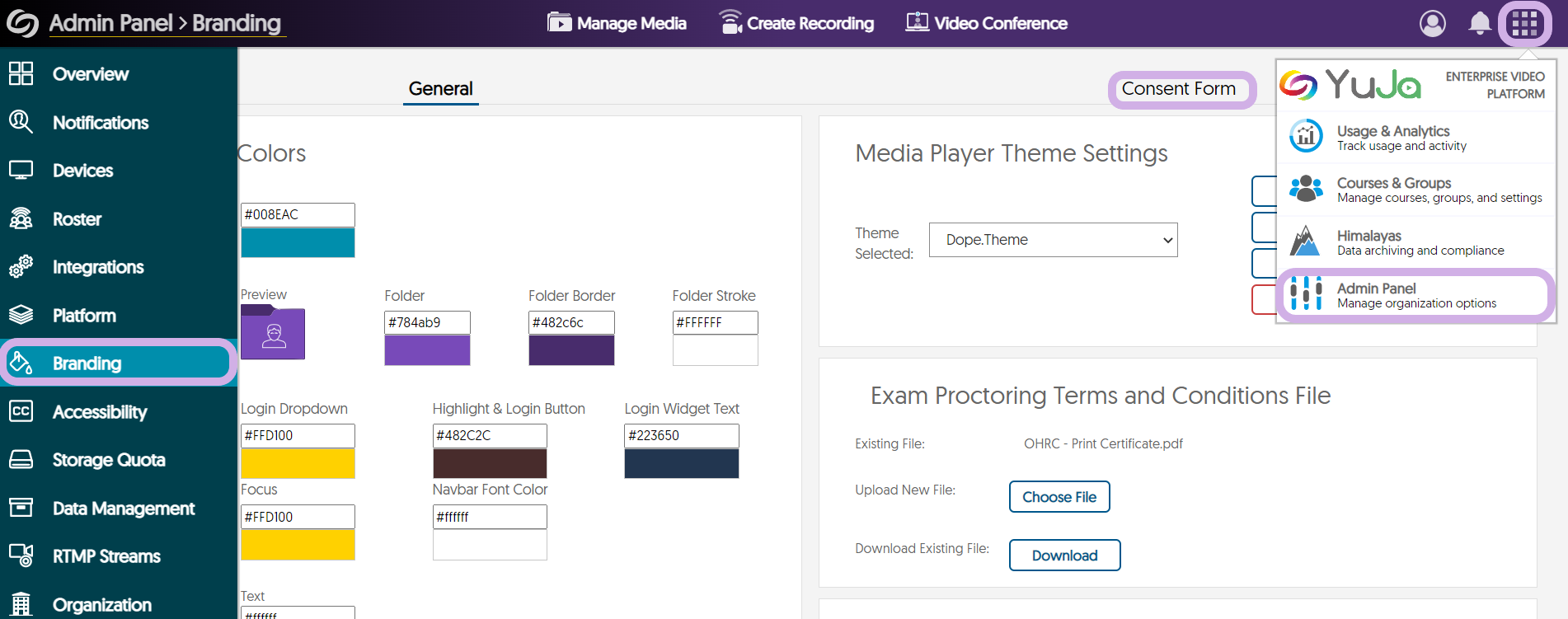Click the Himalayas mountain icon
Screen dimensions: 1568x619
(x=1305, y=242)
